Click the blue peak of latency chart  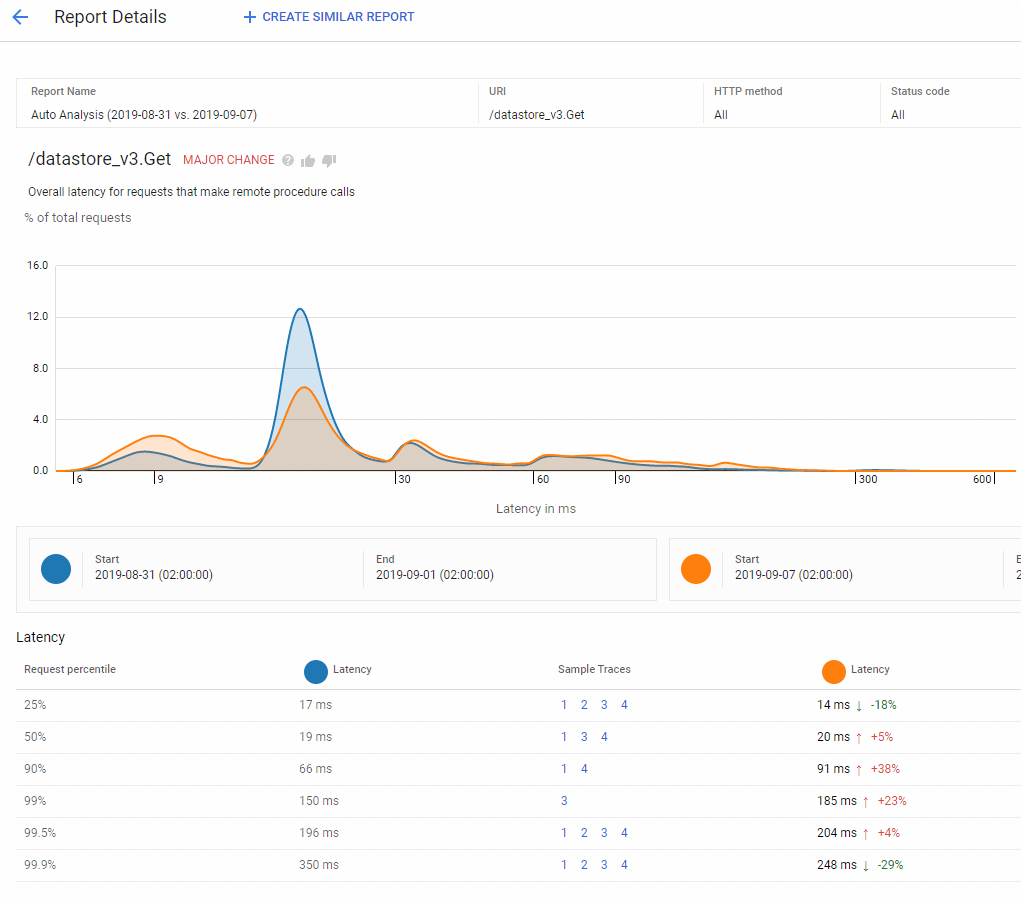tap(299, 310)
